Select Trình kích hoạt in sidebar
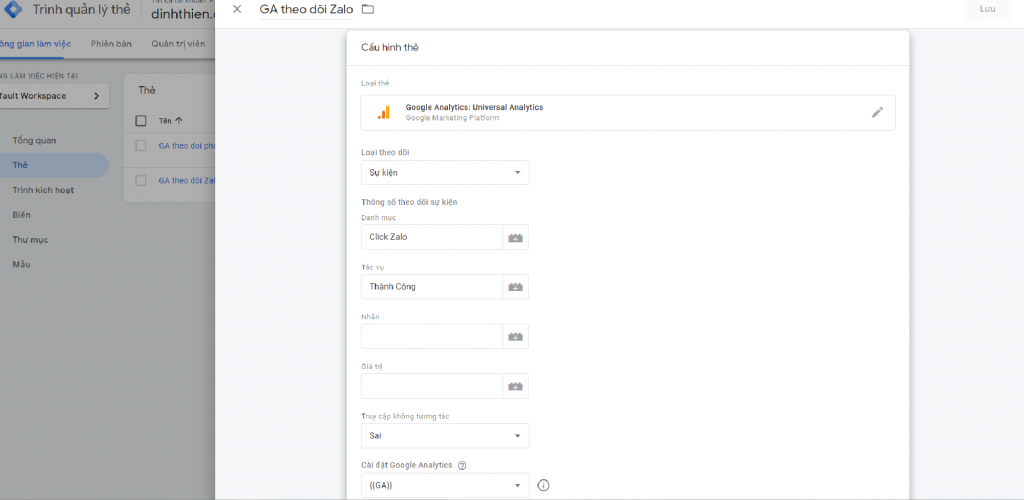1024x500 pixels. pos(43,190)
